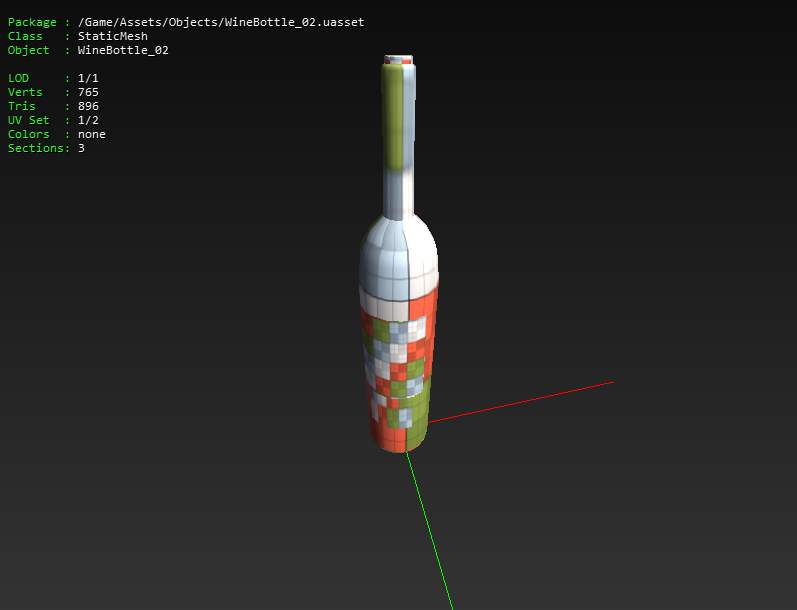The width and height of the screenshot is (797, 610).
Task: Click the Verts count 765
Action: click(88, 92)
